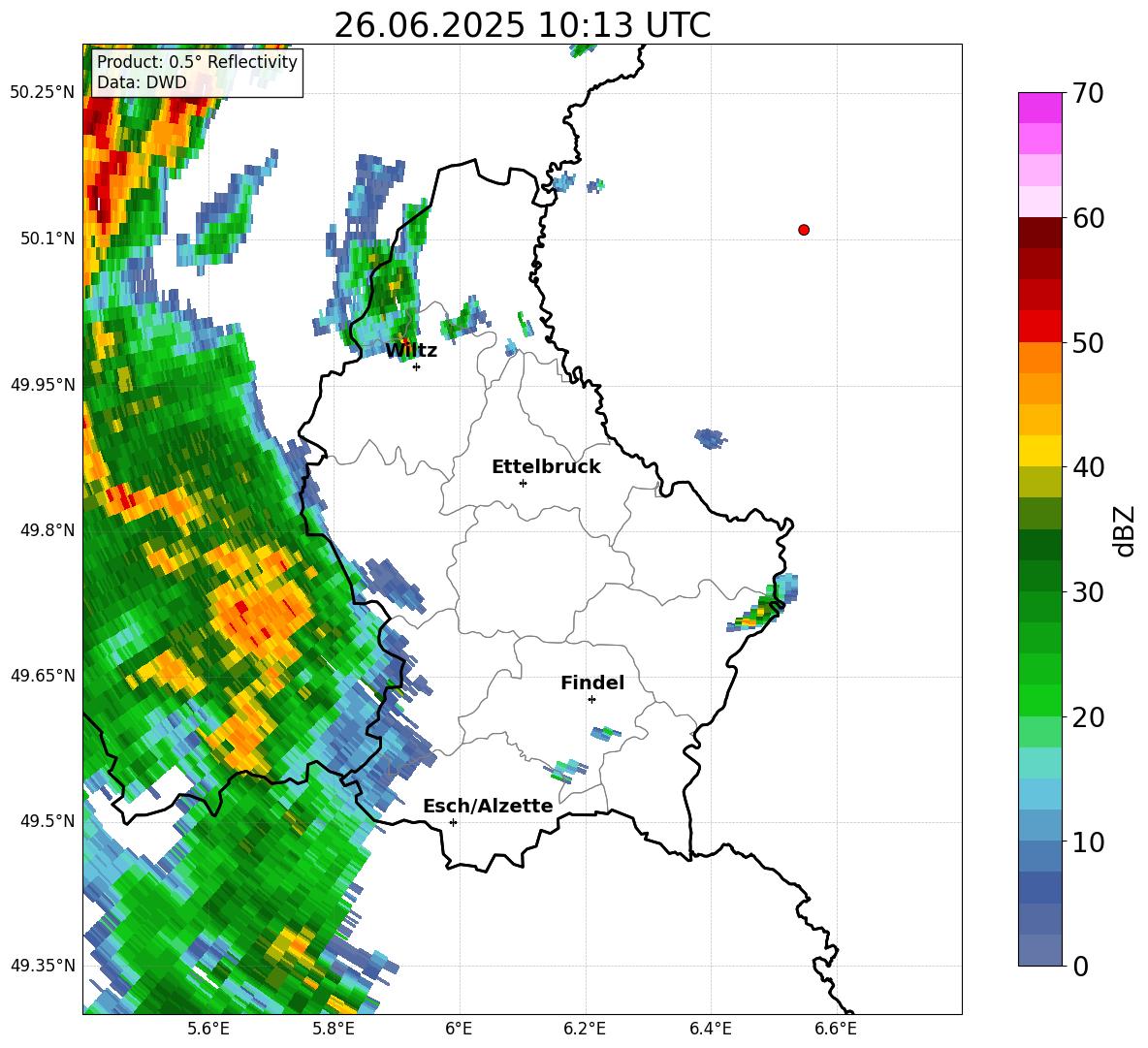Click the 50.25°N latitude label
The height and width of the screenshot is (1048, 1148).
(x=43, y=93)
